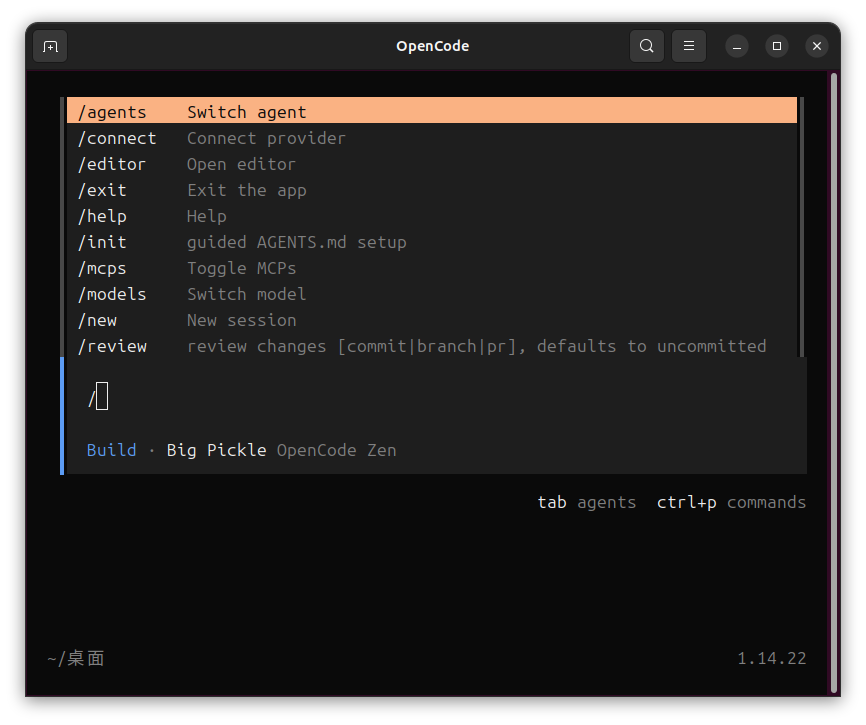Close the OpenCode window
Image resolution: width=866 pixels, height=725 pixels.
pos(817,46)
